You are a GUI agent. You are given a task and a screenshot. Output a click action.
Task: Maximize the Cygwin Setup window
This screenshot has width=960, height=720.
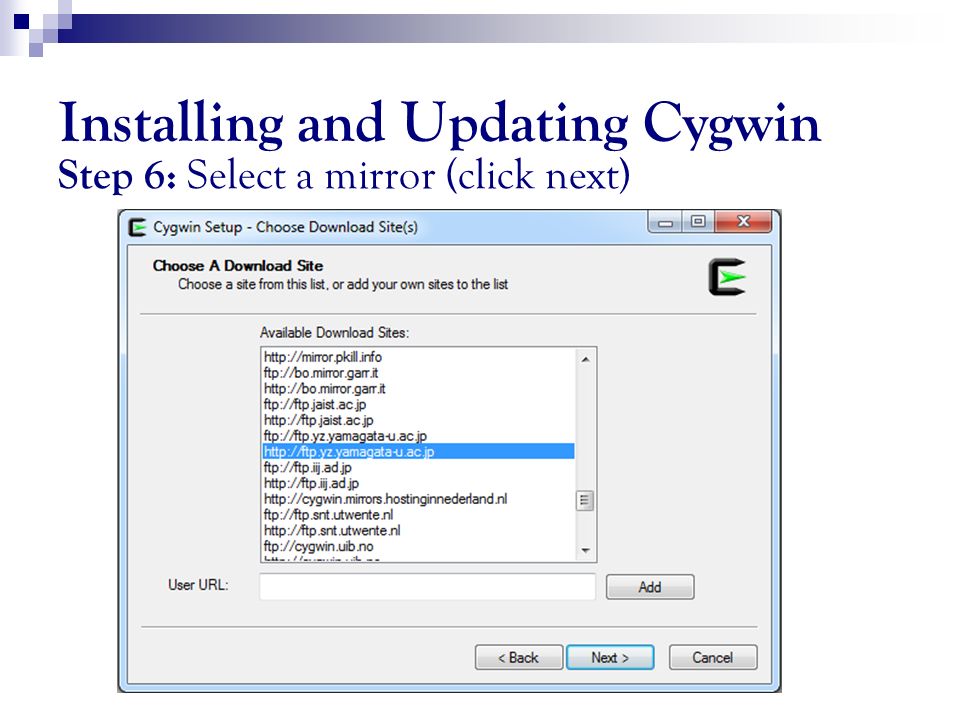click(698, 222)
